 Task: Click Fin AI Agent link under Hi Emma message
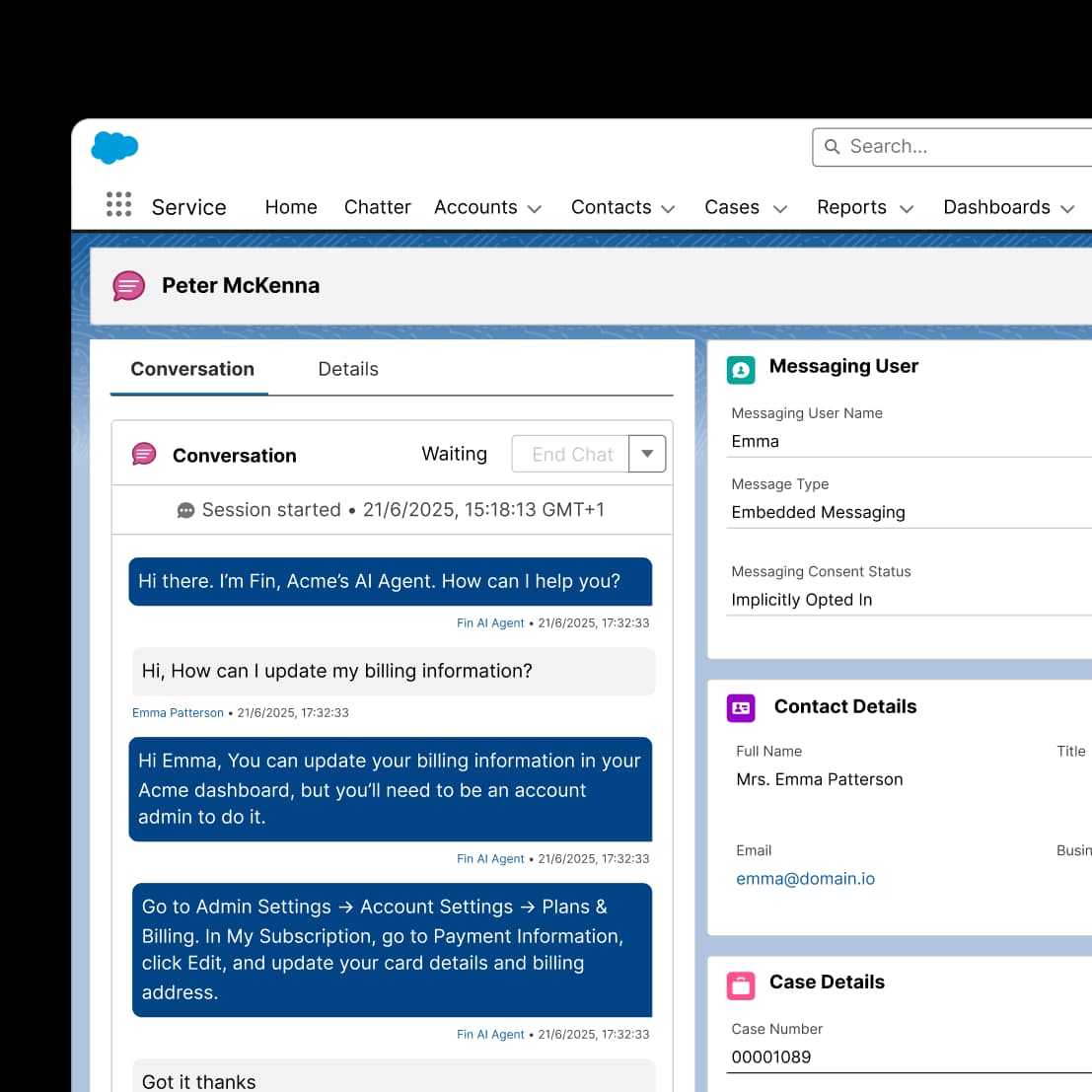[490, 859]
